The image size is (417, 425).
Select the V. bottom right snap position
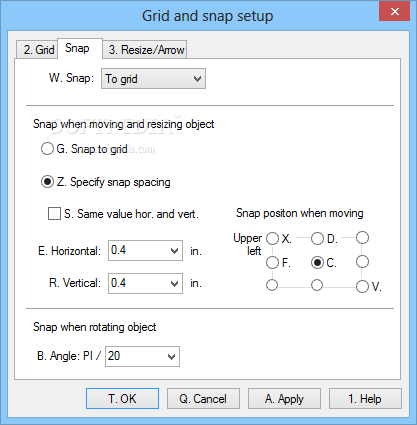pos(362,287)
